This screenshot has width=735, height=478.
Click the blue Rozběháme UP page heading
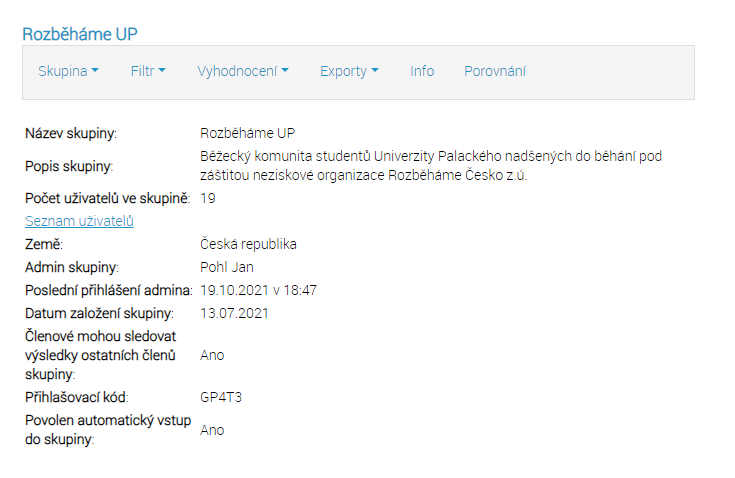[x=80, y=34]
